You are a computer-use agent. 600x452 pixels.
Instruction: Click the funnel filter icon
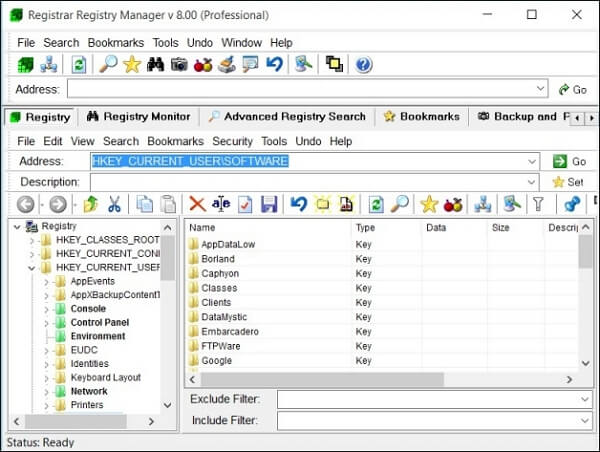(x=538, y=204)
